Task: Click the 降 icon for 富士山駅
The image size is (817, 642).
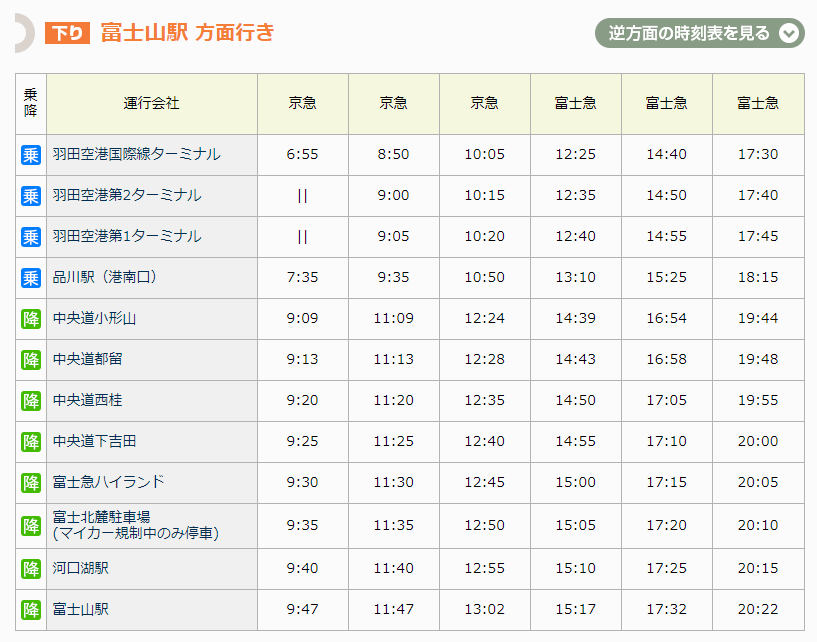Action: pyautogui.click(x=31, y=610)
